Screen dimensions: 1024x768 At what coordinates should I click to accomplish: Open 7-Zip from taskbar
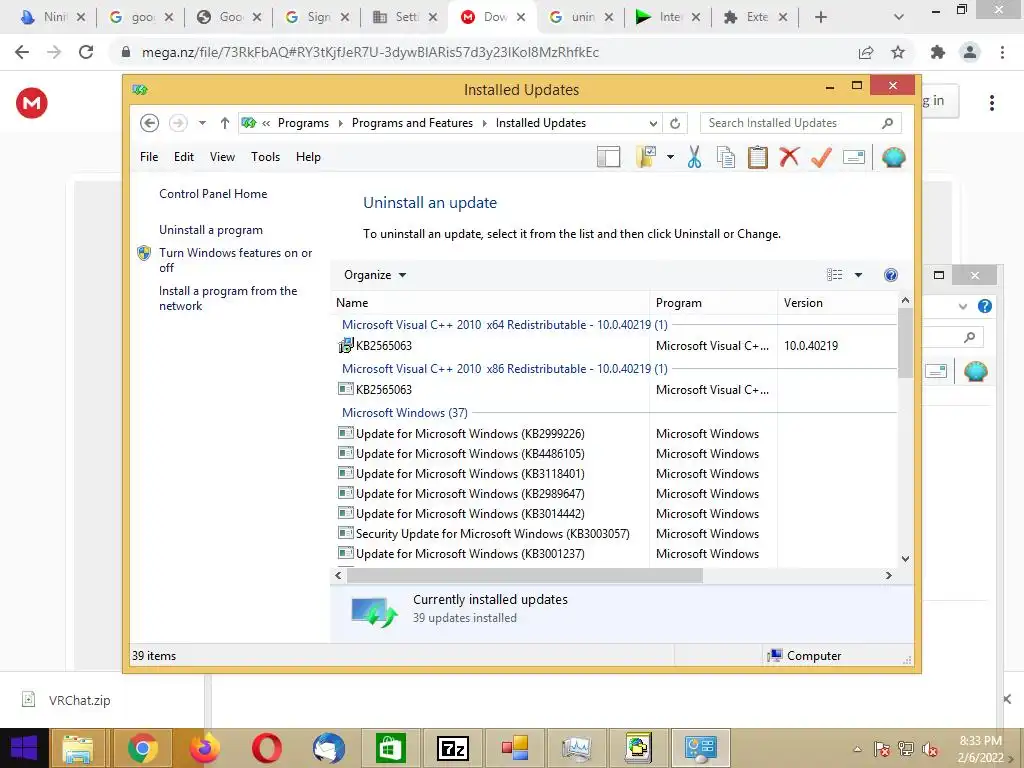click(x=453, y=748)
